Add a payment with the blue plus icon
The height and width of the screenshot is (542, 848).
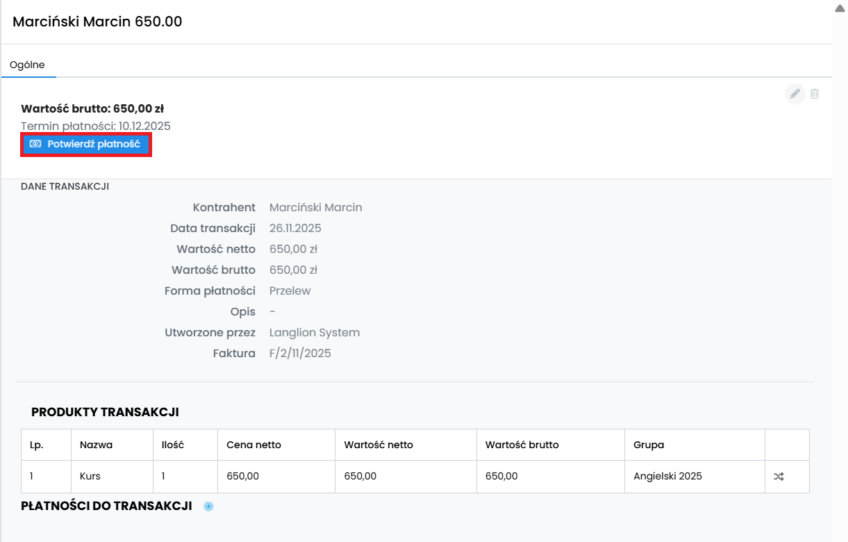209,507
